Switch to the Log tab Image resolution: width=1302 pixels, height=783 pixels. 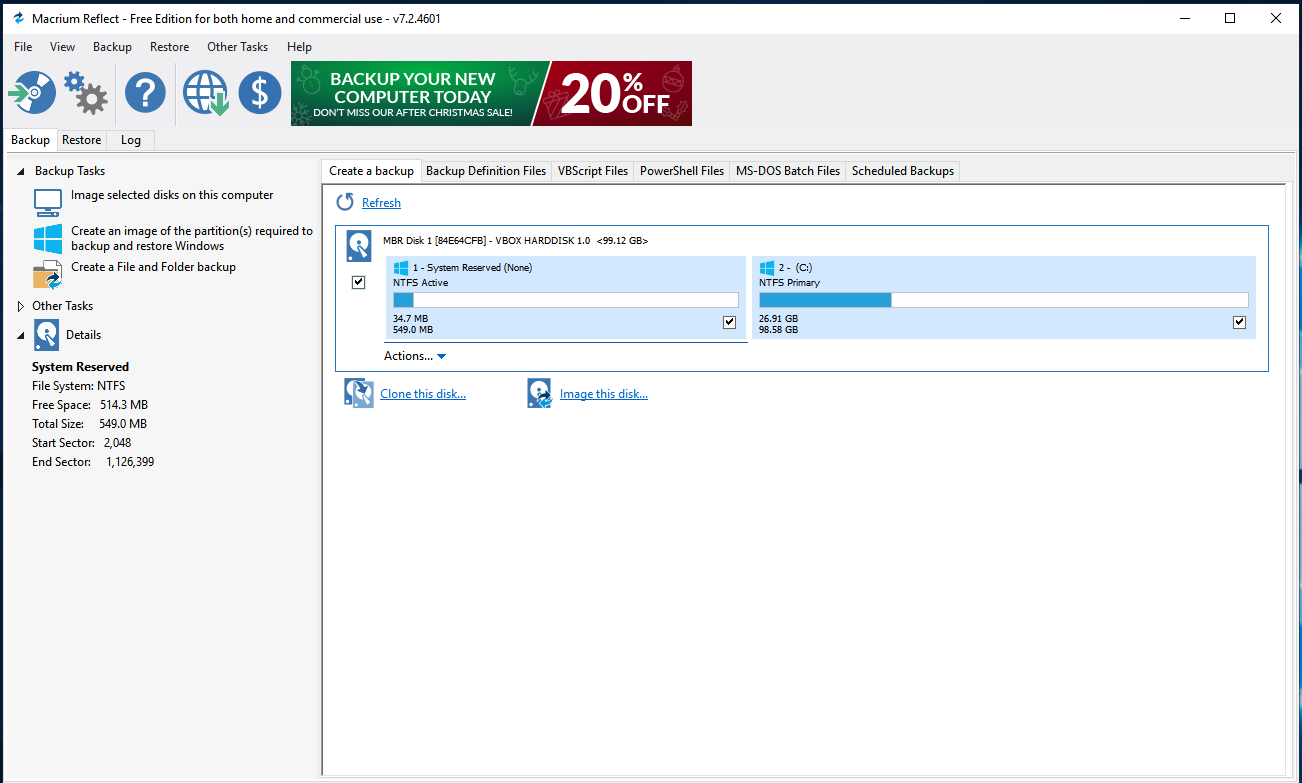[x=131, y=140]
